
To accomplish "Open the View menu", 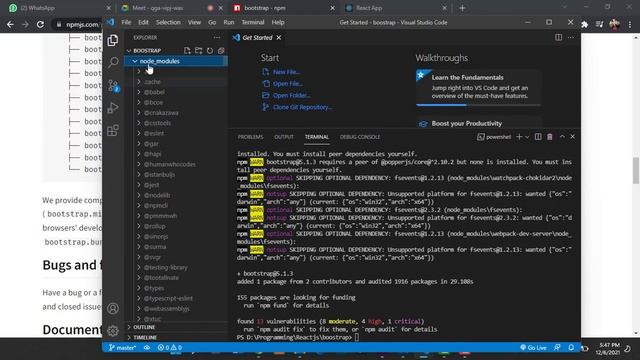I will click(194, 22).
